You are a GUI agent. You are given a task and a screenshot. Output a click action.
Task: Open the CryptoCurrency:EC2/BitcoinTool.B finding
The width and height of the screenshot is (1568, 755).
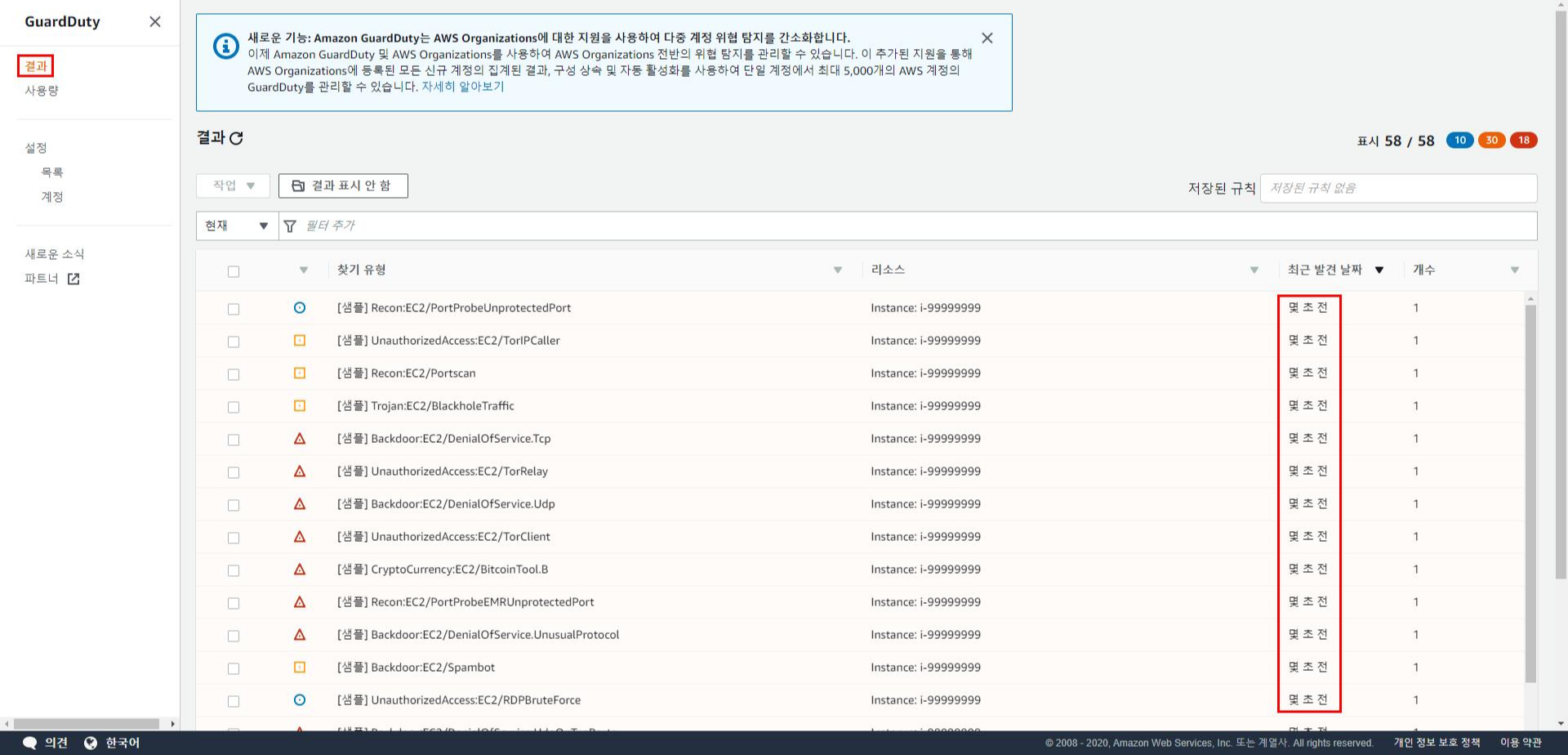(443, 570)
